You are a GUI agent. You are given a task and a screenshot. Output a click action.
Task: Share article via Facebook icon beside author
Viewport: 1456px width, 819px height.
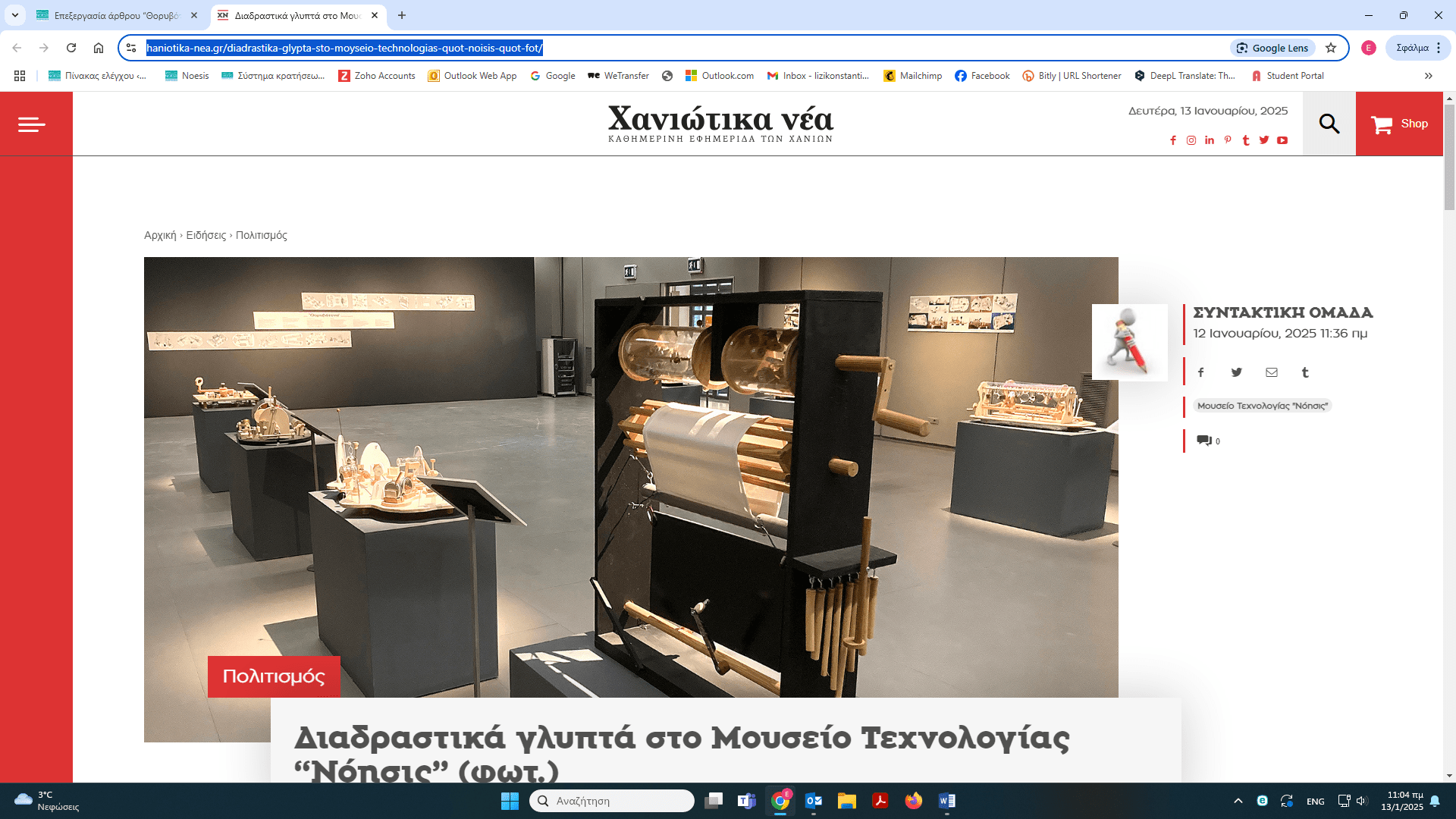(1200, 372)
